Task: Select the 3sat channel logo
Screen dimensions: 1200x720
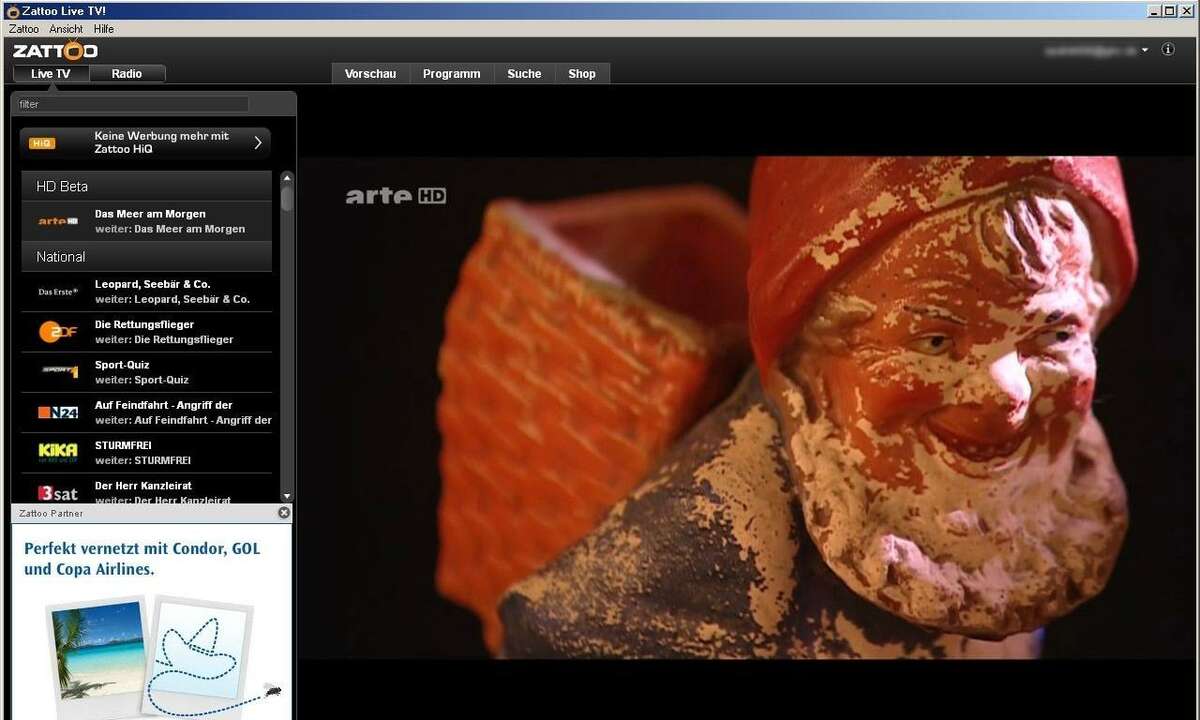Action: point(58,493)
